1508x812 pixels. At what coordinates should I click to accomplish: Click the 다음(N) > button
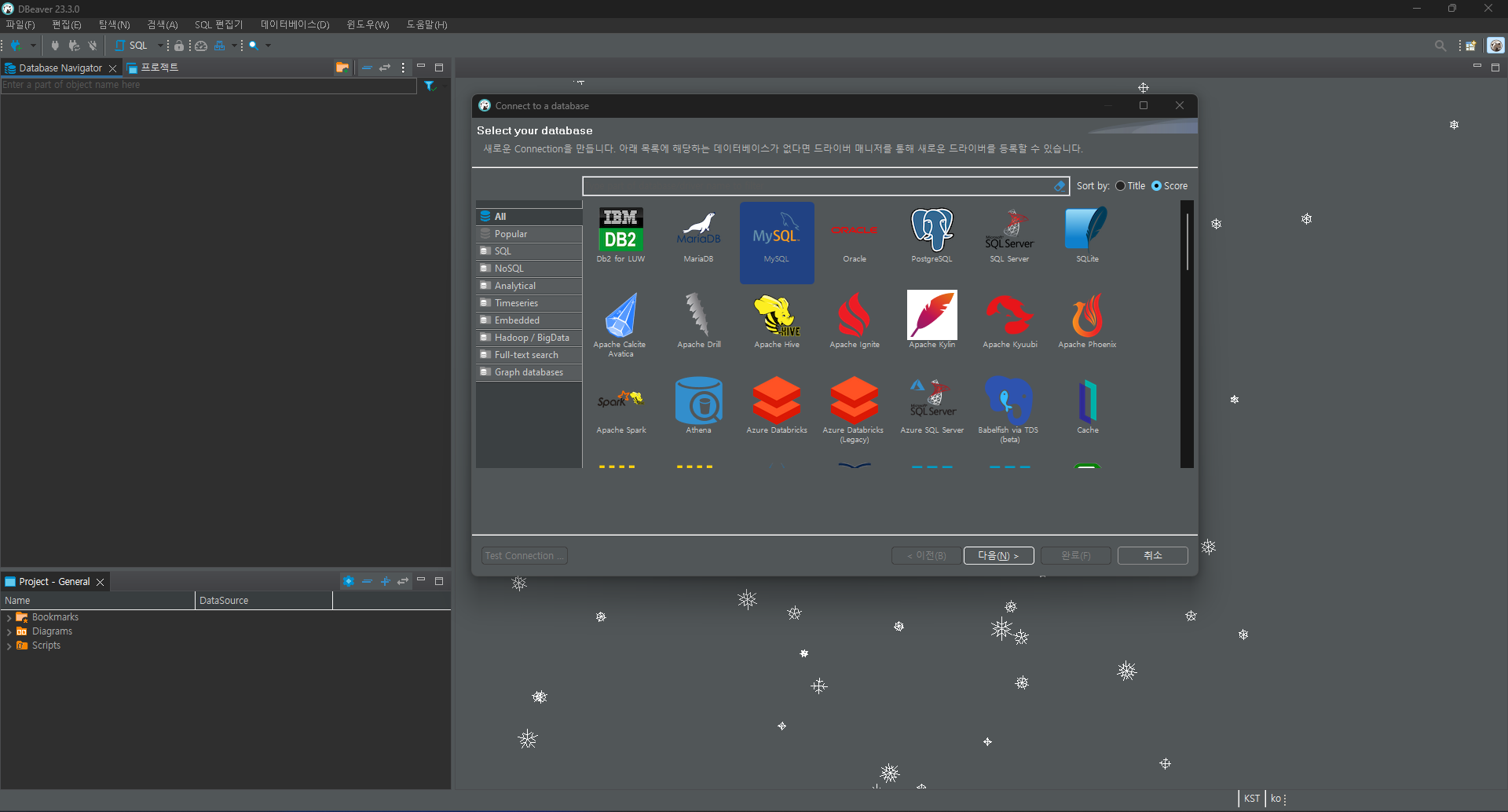tap(998, 556)
